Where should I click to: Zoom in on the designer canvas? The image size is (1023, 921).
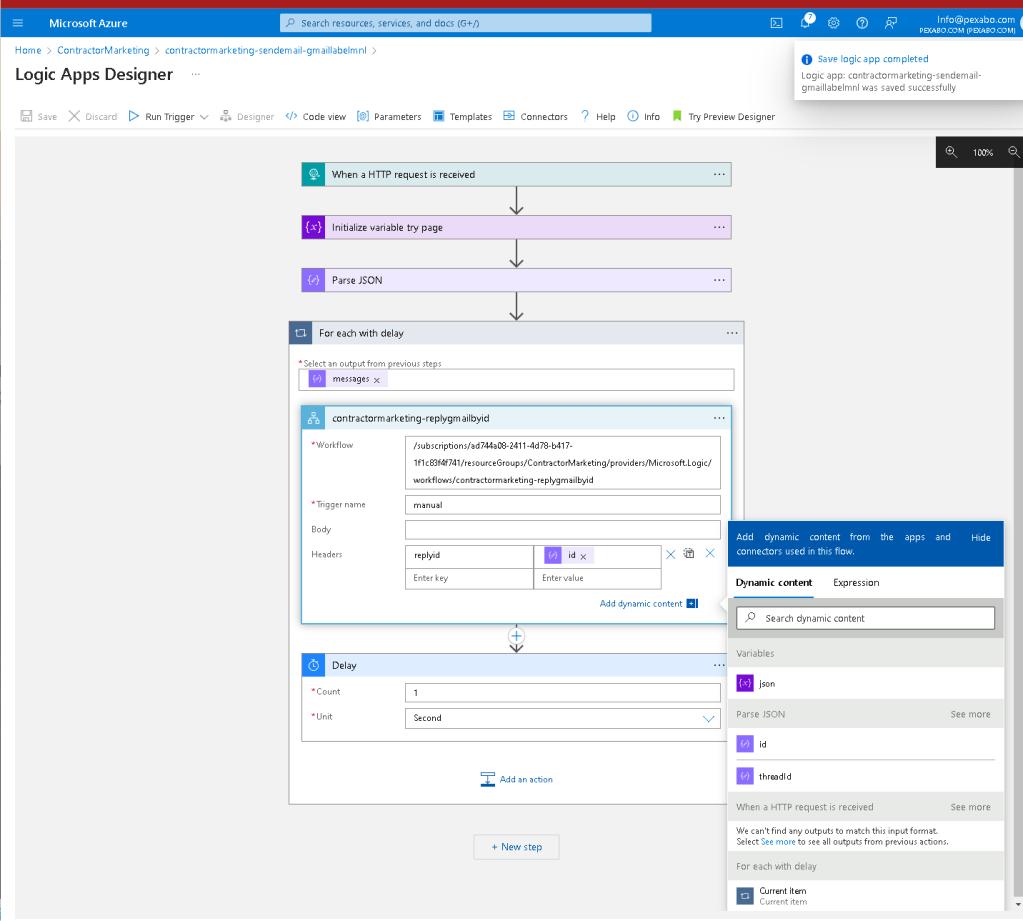tap(951, 152)
